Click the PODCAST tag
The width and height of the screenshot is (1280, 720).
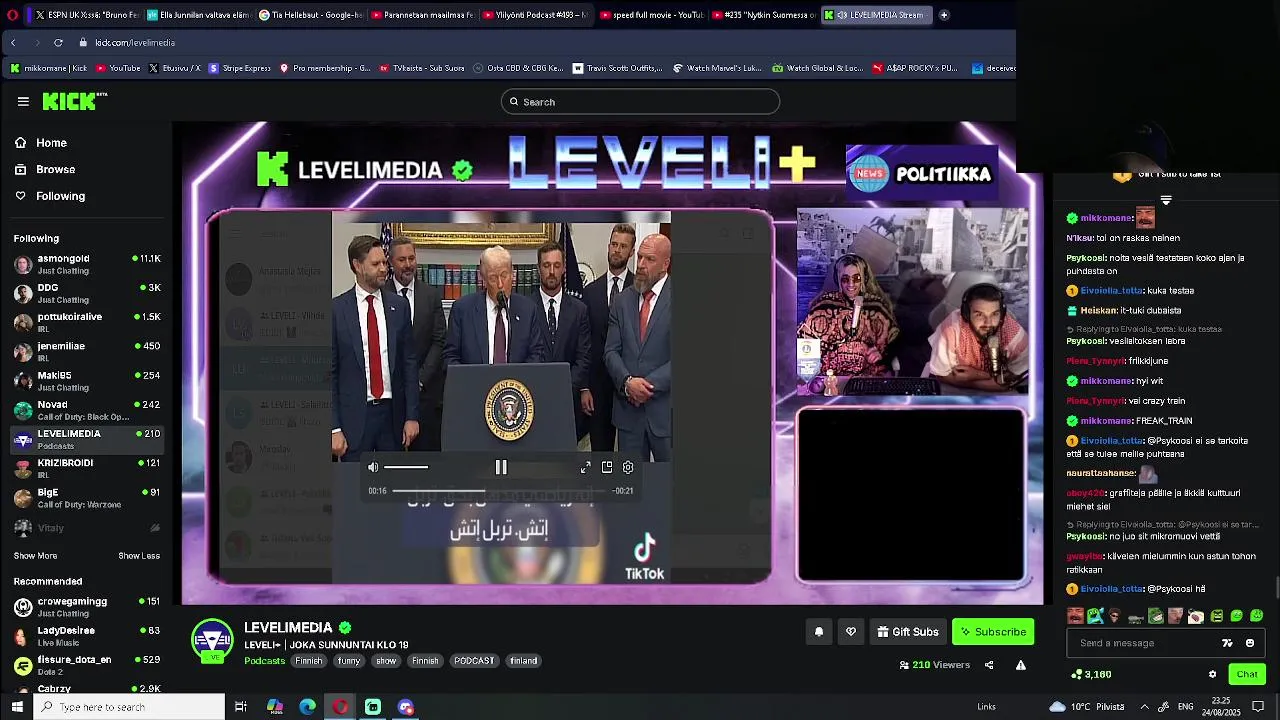click(474, 661)
